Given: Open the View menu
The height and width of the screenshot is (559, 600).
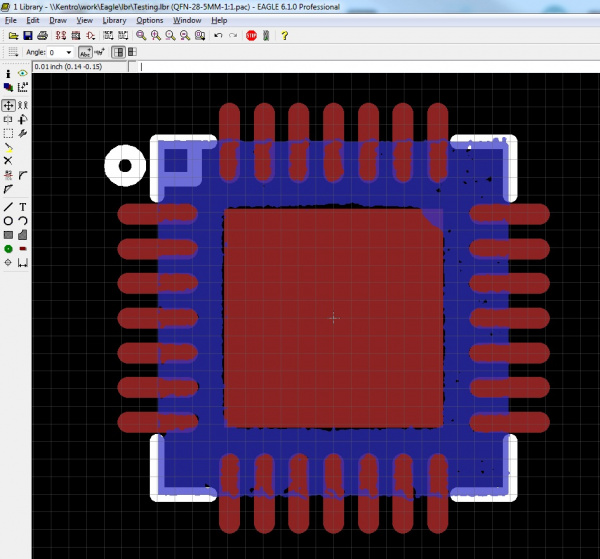Looking at the screenshot, I should 85,20.
